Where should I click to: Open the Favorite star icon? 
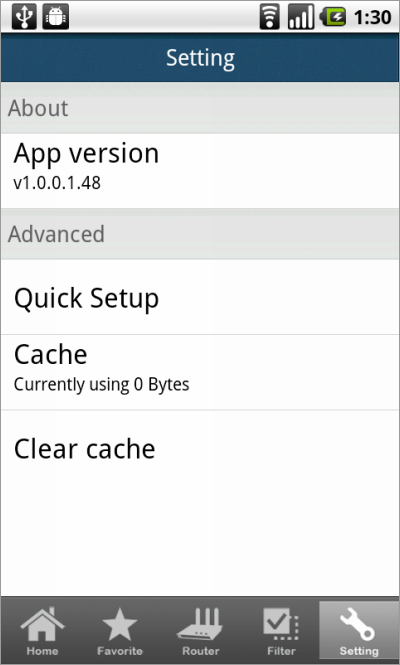click(120, 625)
